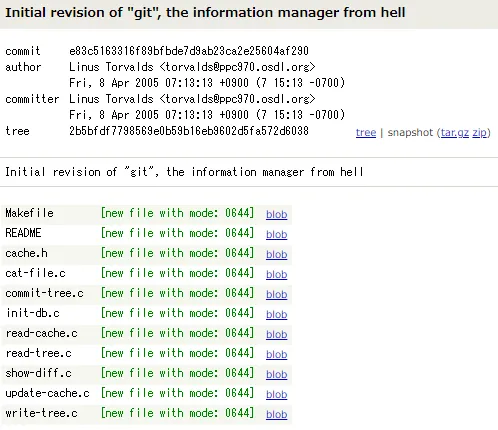Click the commit hash e83c5163316f...
The image size is (498, 430).
(x=189, y=51)
